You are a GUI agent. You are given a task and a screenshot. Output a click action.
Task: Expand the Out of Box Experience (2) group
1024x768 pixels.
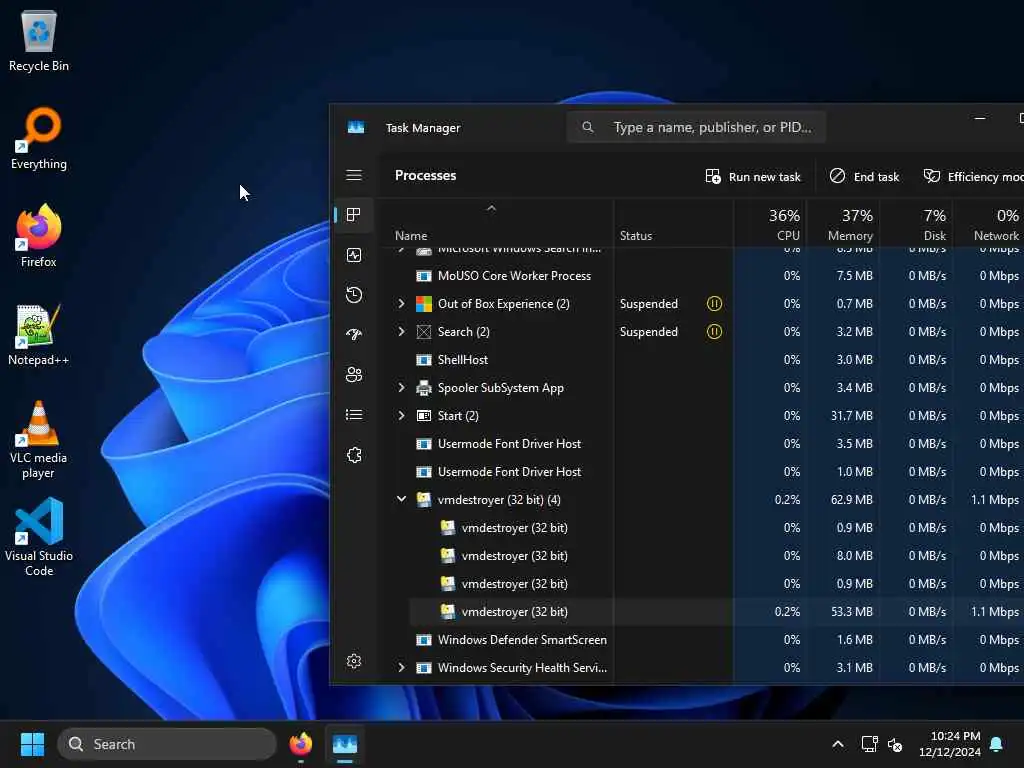coord(401,304)
